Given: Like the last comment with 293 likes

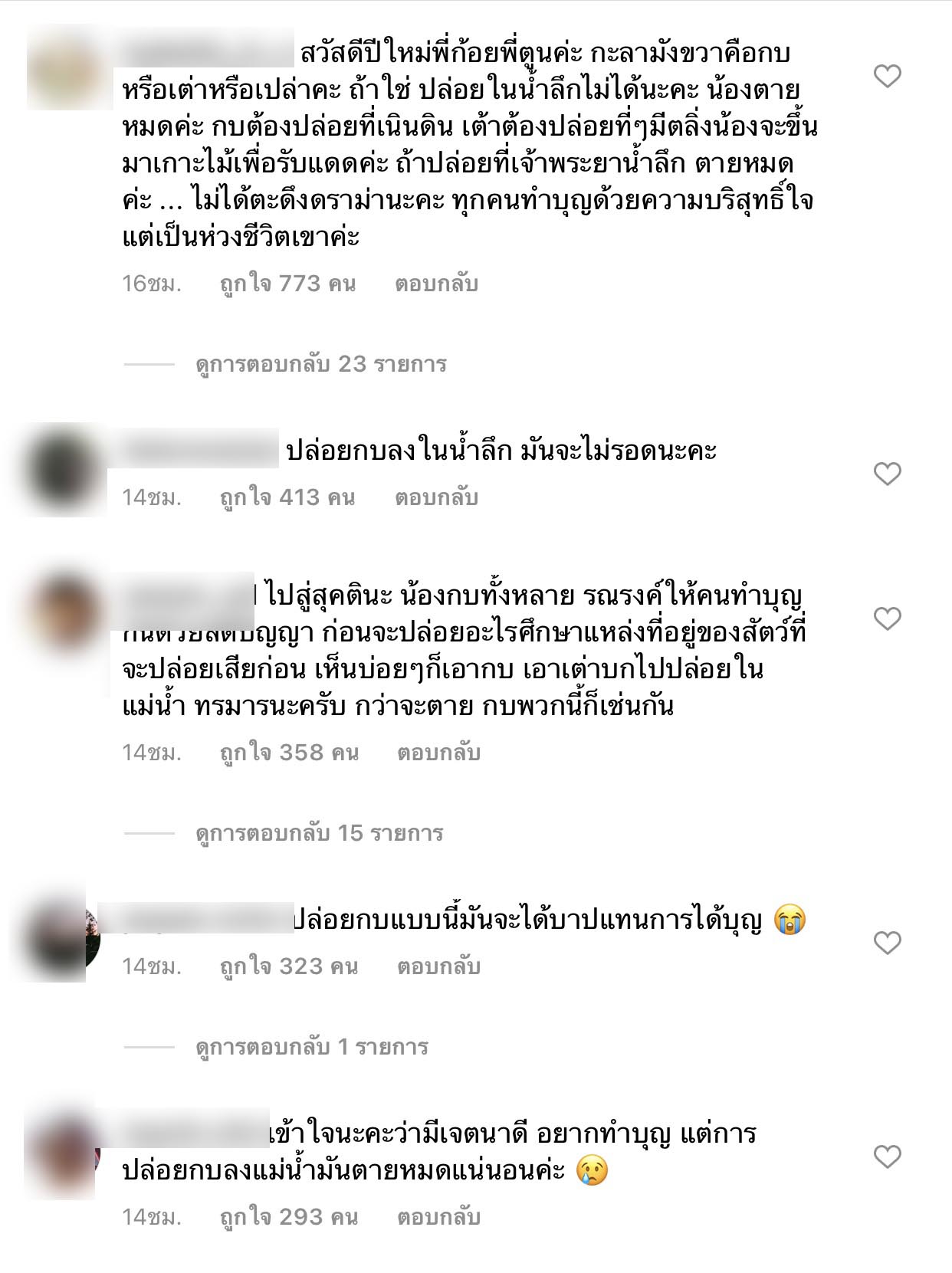Looking at the screenshot, I should click(x=887, y=1156).
